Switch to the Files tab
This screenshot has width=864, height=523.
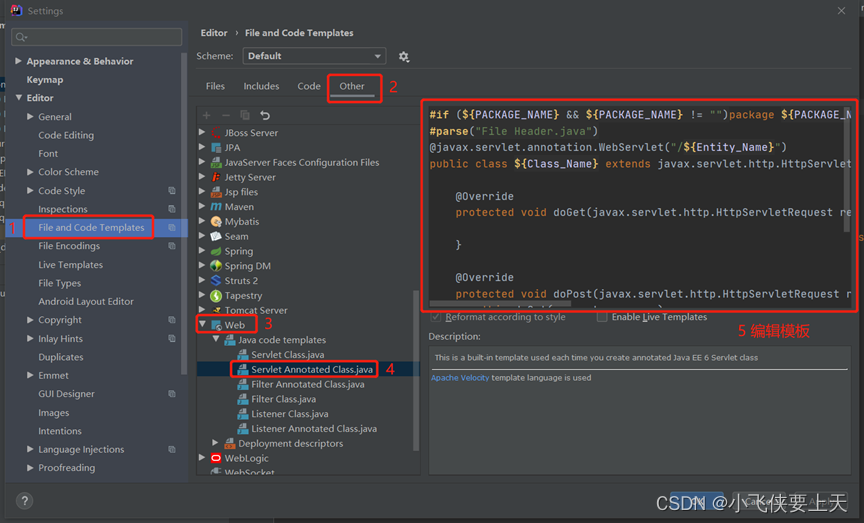pyautogui.click(x=215, y=86)
